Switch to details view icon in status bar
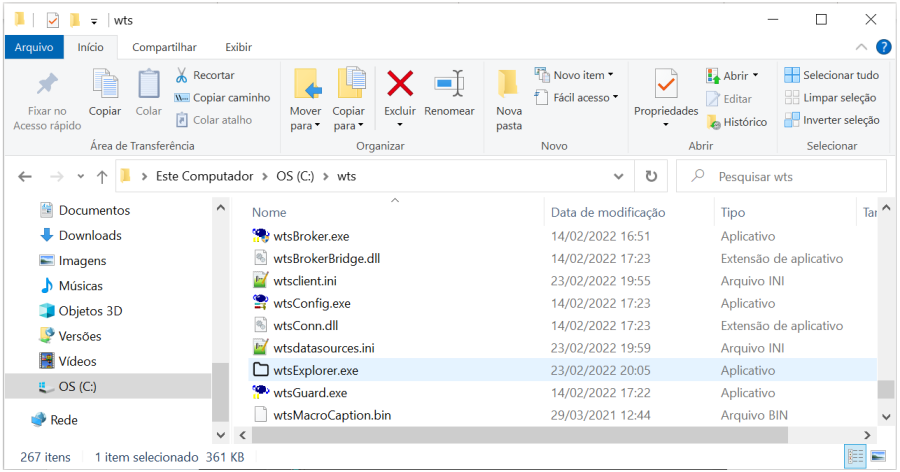Viewport: 900px width, 472px height. (855, 457)
